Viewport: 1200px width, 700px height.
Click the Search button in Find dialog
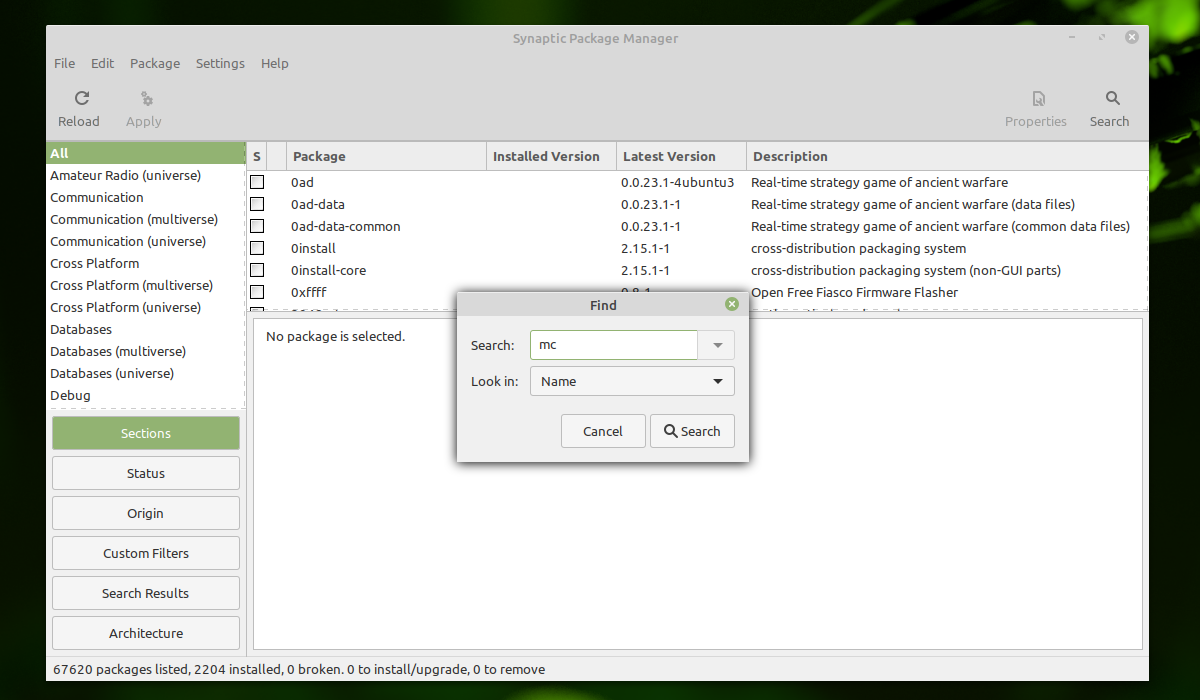point(692,431)
